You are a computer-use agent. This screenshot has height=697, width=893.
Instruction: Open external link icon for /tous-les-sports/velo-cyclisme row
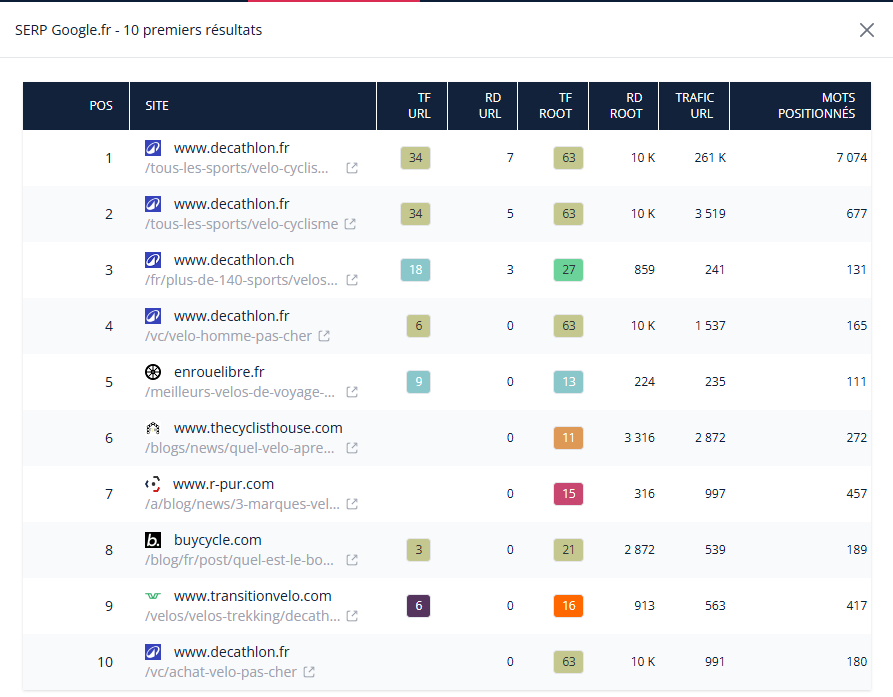pos(350,224)
